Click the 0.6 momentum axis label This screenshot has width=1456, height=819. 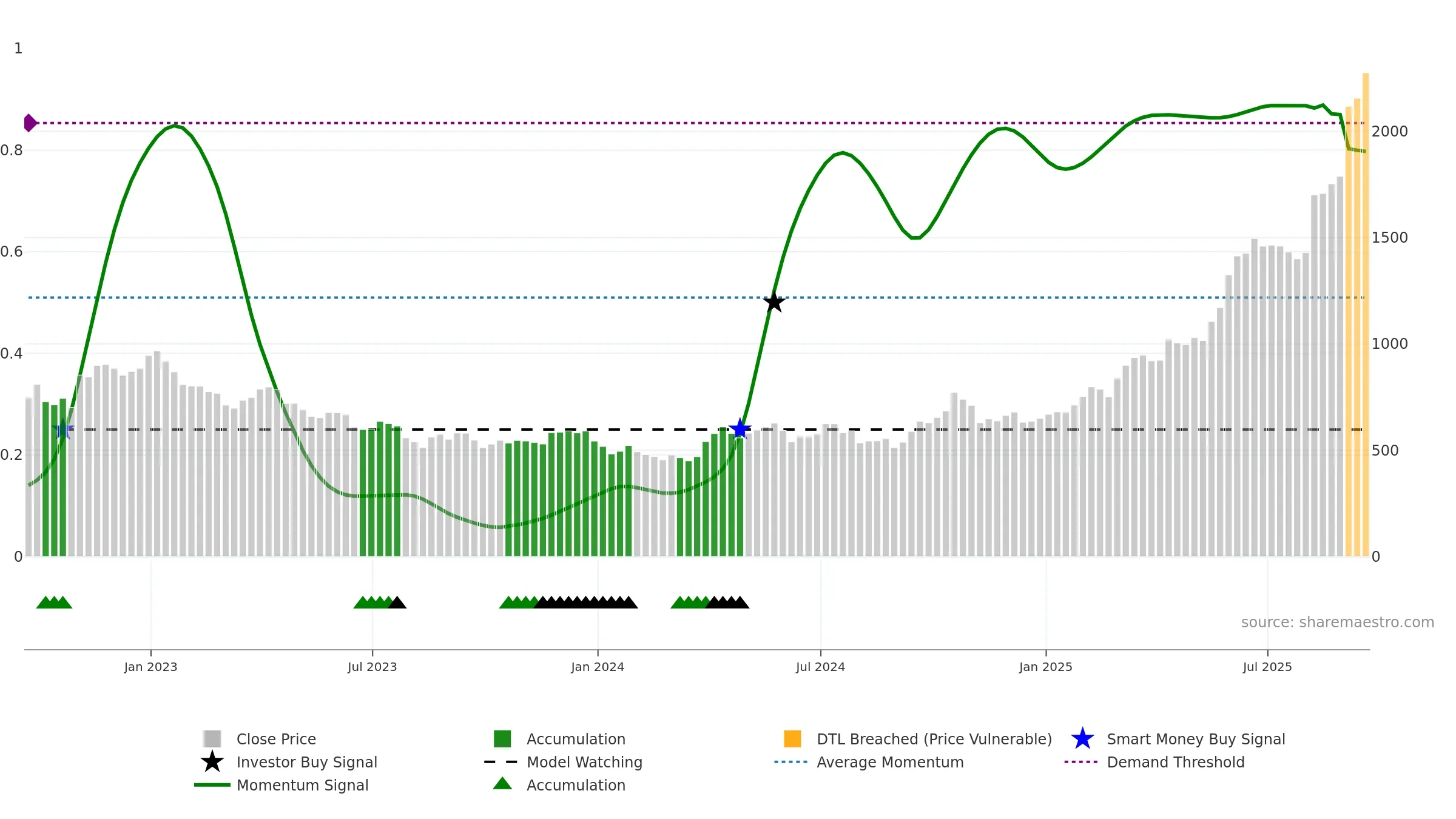coord(12,251)
